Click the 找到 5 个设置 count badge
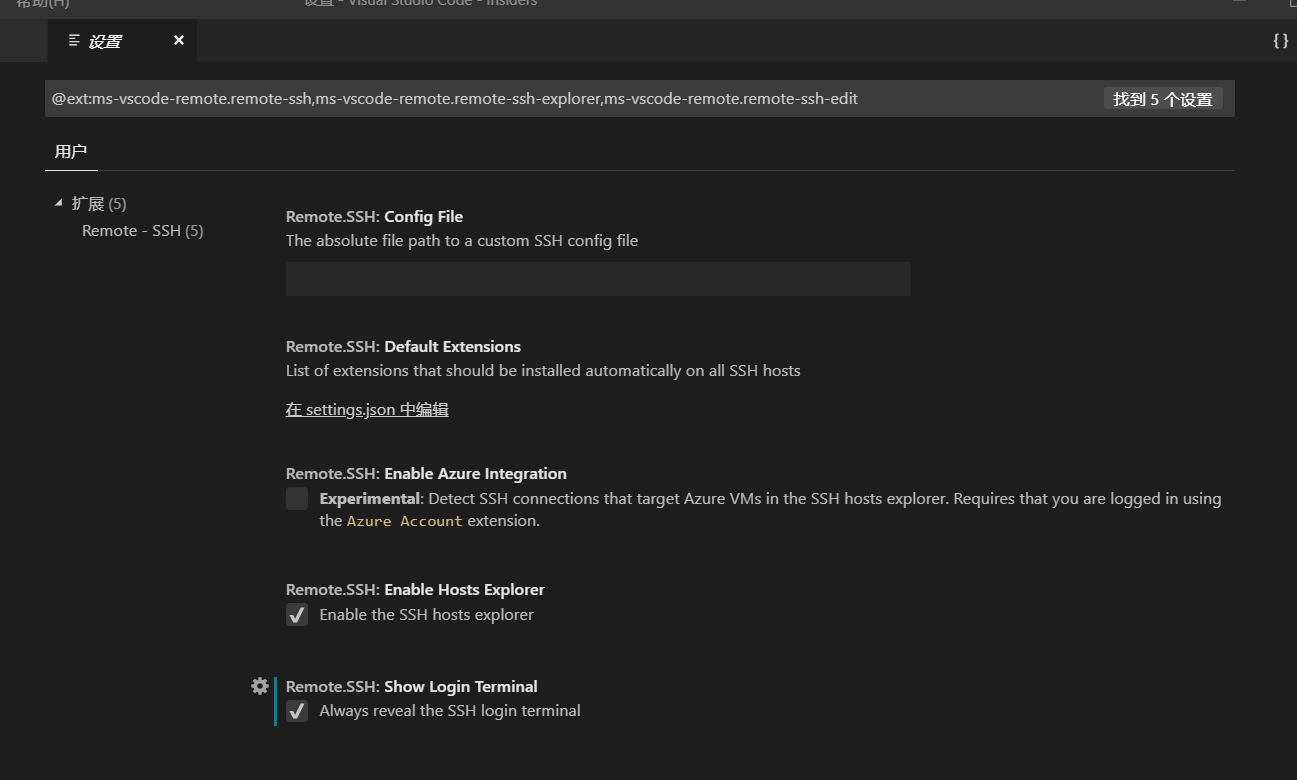This screenshot has height=780, width=1297. point(1163,99)
